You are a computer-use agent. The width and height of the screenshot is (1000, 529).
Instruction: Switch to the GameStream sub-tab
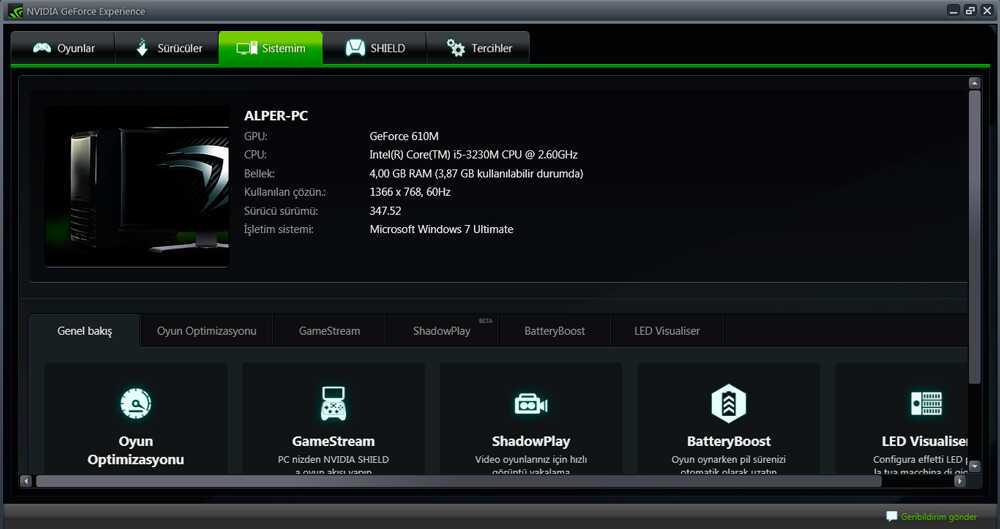click(329, 331)
